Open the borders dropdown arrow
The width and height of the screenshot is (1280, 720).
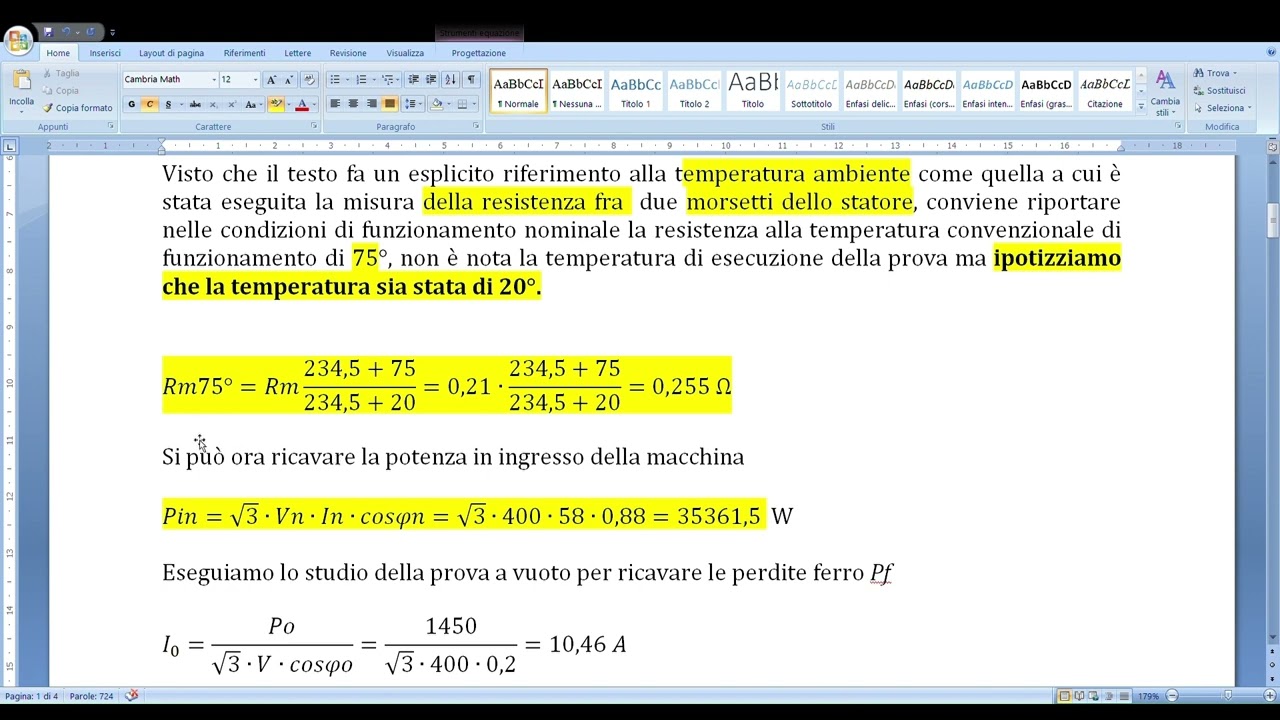pyautogui.click(x=475, y=104)
